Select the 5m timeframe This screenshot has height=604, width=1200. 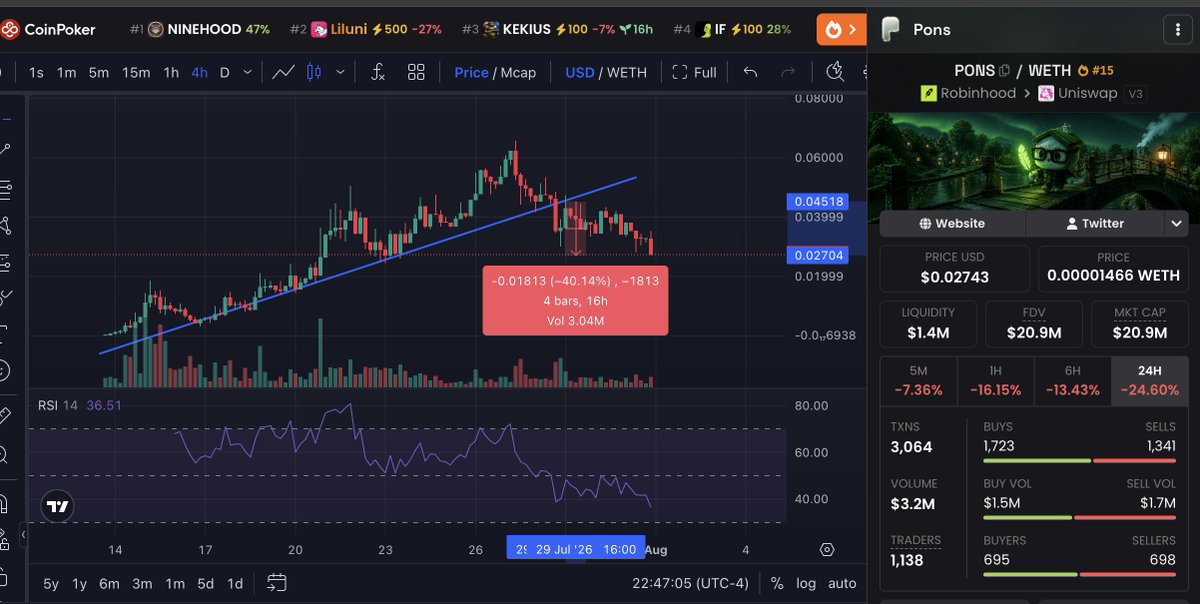pyautogui.click(x=98, y=72)
